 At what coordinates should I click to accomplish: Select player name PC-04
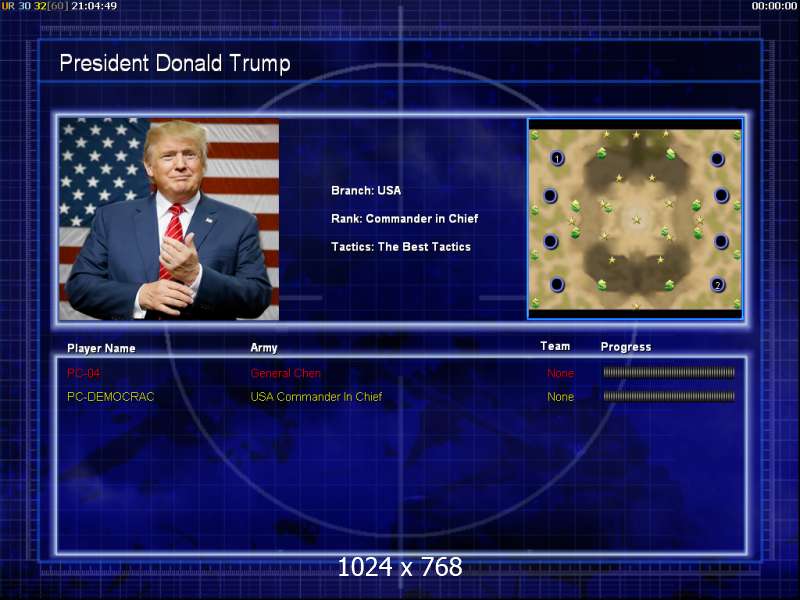pos(83,373)
